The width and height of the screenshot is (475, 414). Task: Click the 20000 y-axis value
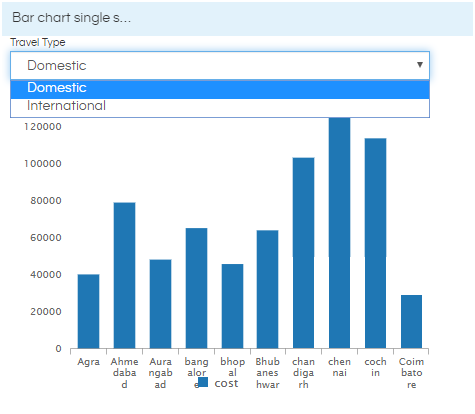(46, 312)
